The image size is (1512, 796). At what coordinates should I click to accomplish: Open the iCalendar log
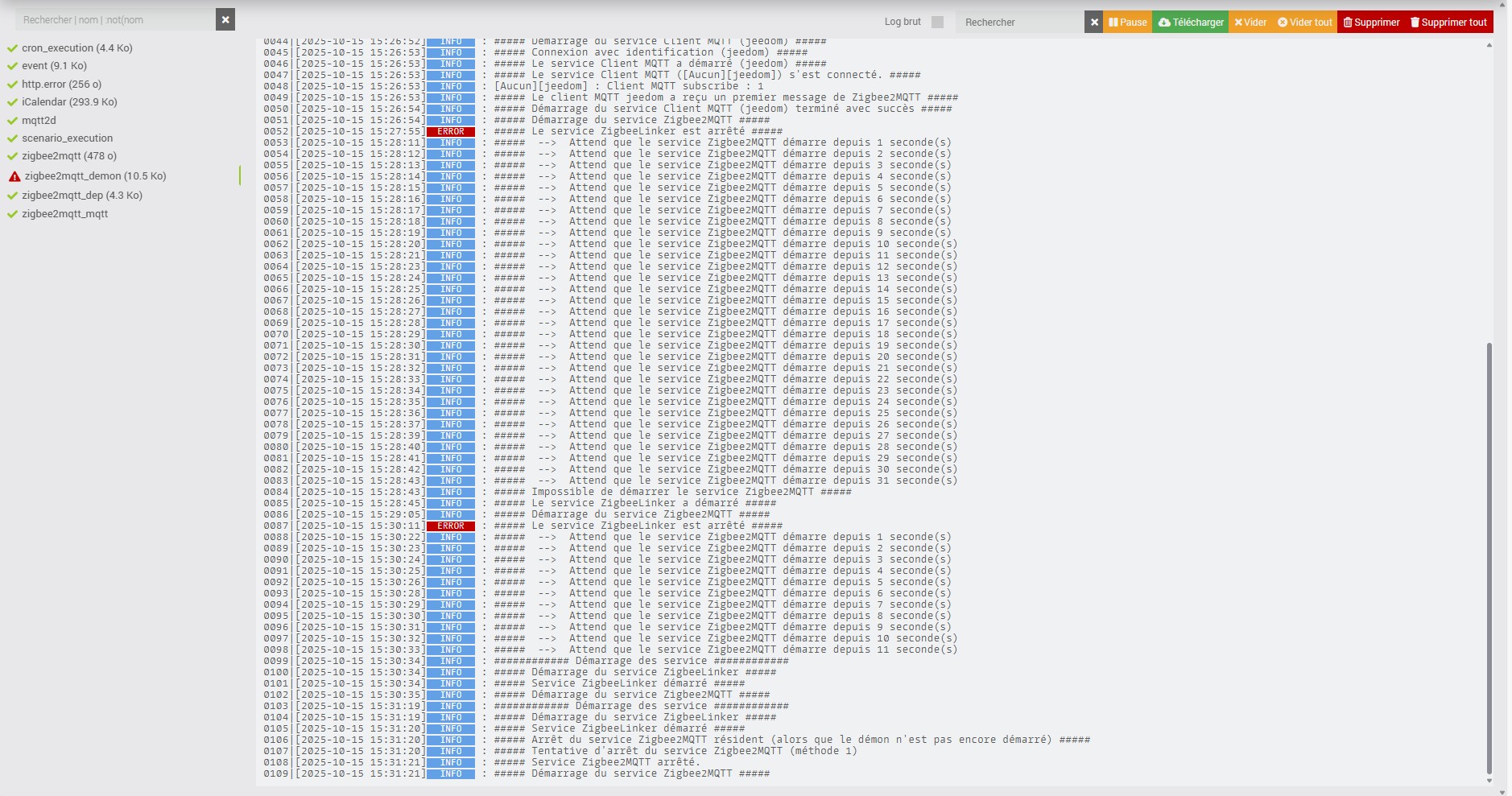pos(69,102)
